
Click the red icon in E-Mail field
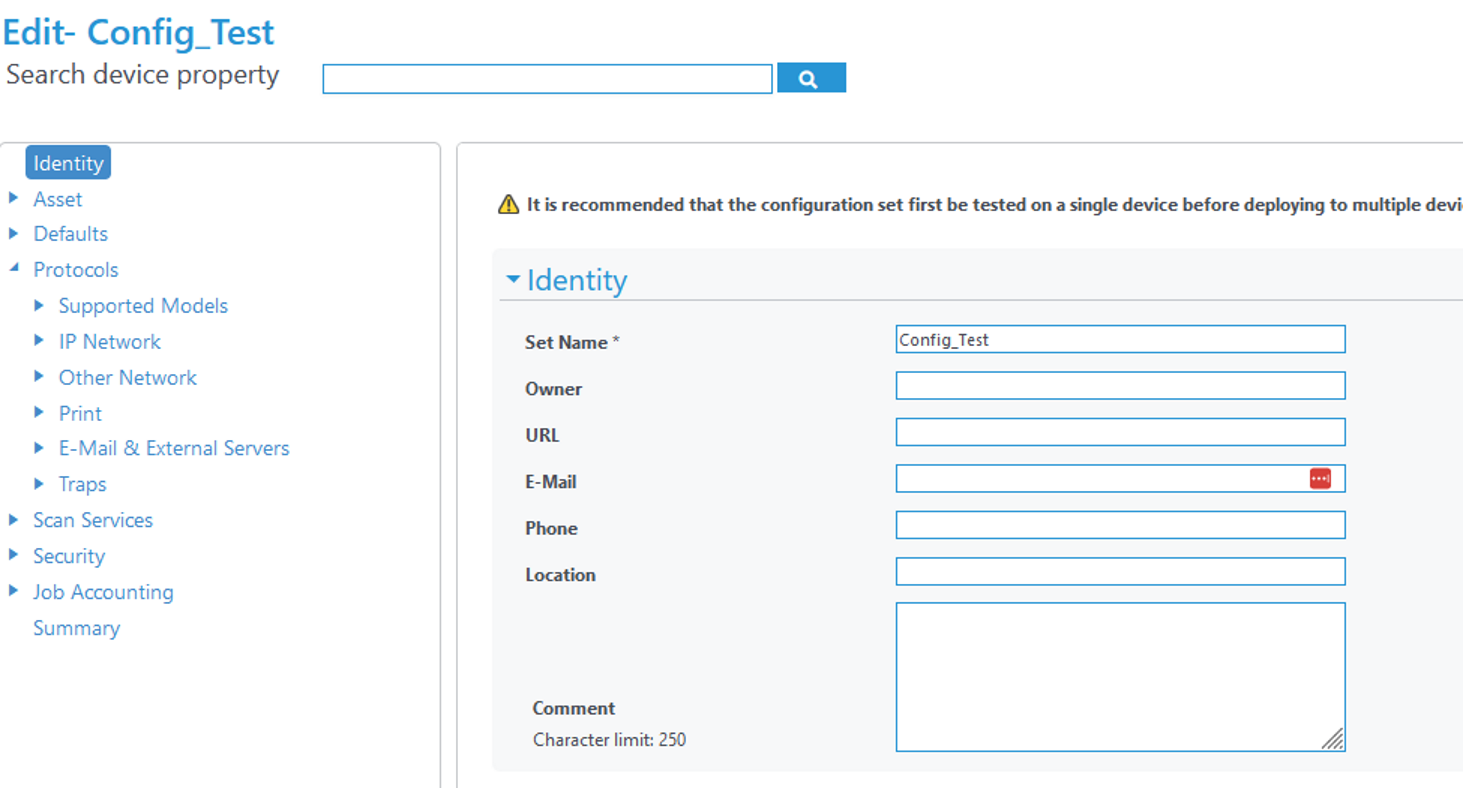(1320, 479)
